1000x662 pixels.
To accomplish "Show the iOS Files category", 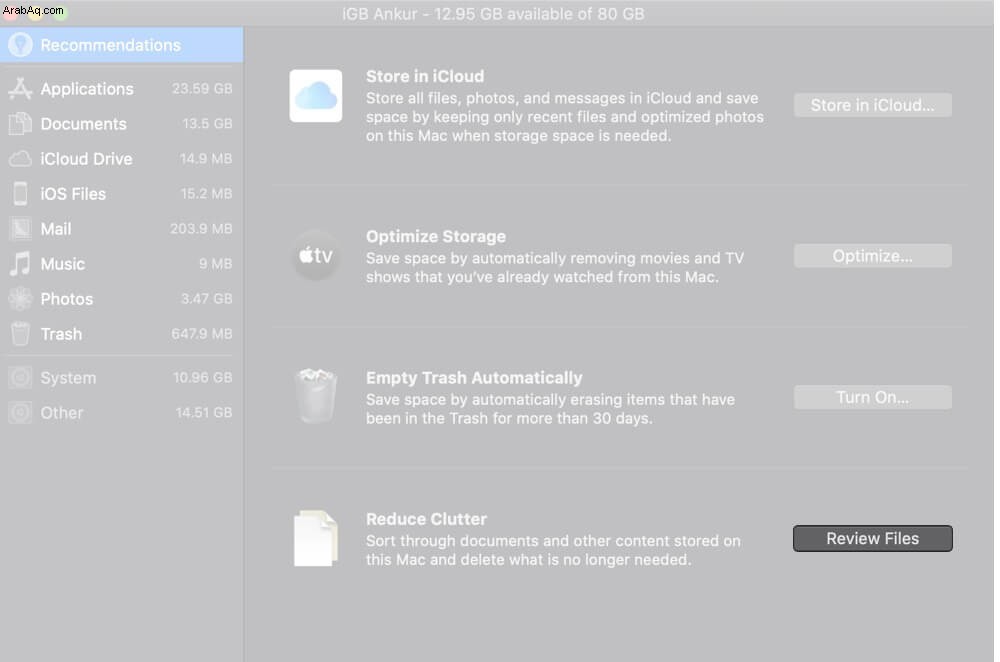I will [121, 194].
